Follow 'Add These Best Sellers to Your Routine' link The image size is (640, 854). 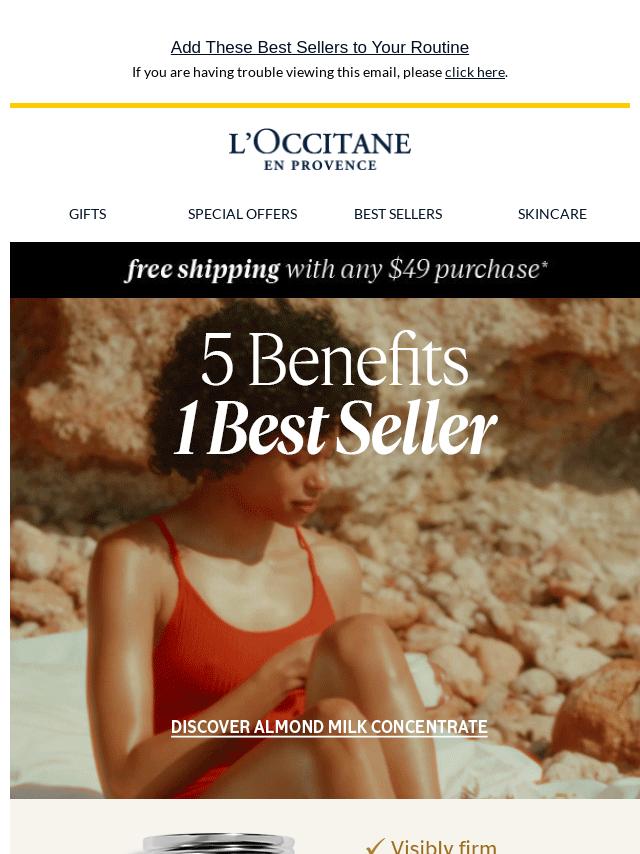[320, 47]
